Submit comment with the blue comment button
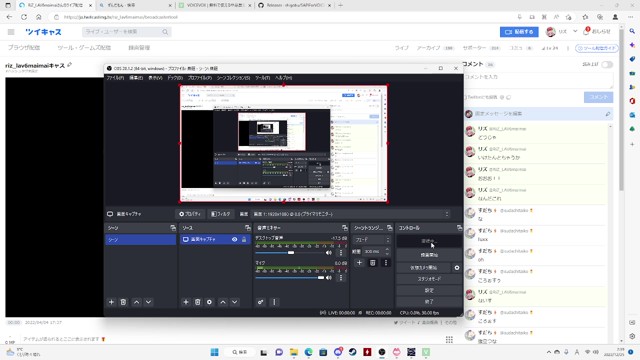Viewport: 640px width, 360px height. click(598, 97)
